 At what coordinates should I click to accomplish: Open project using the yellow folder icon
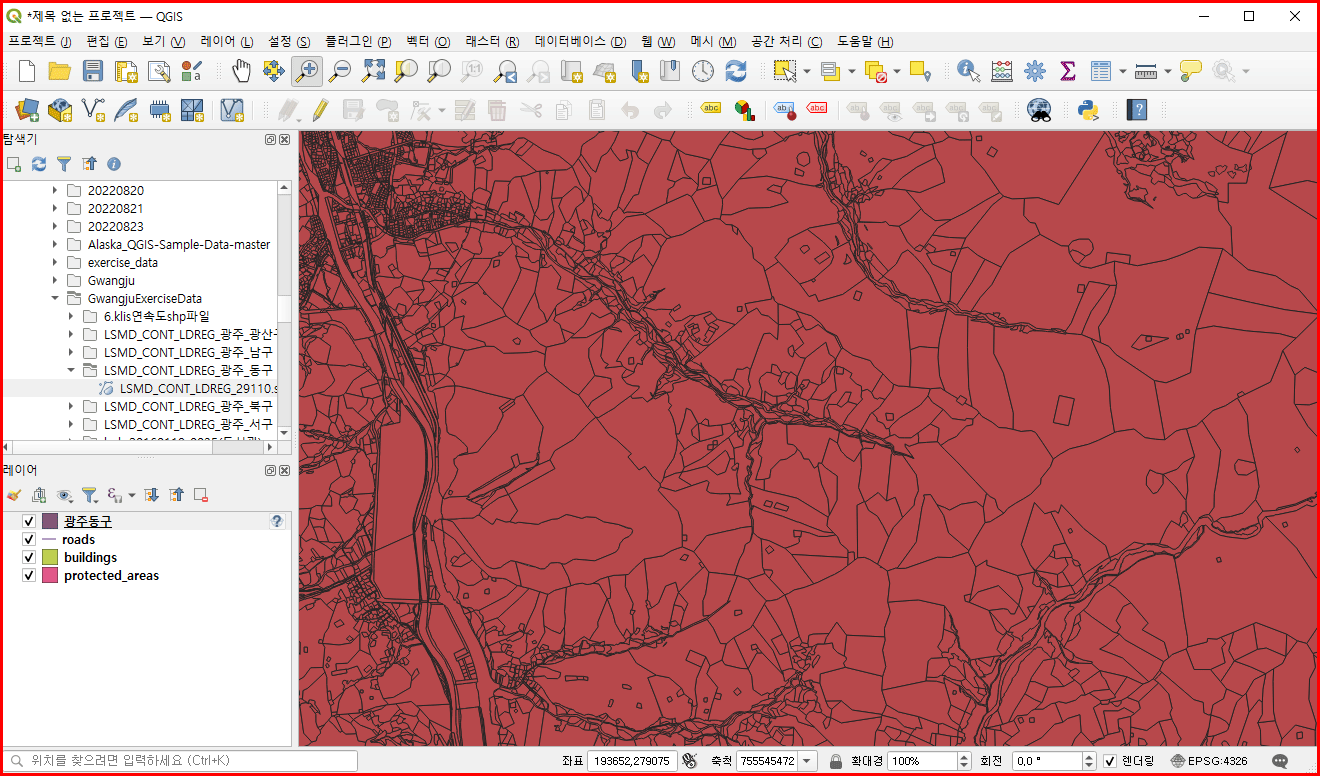(60, 71)
